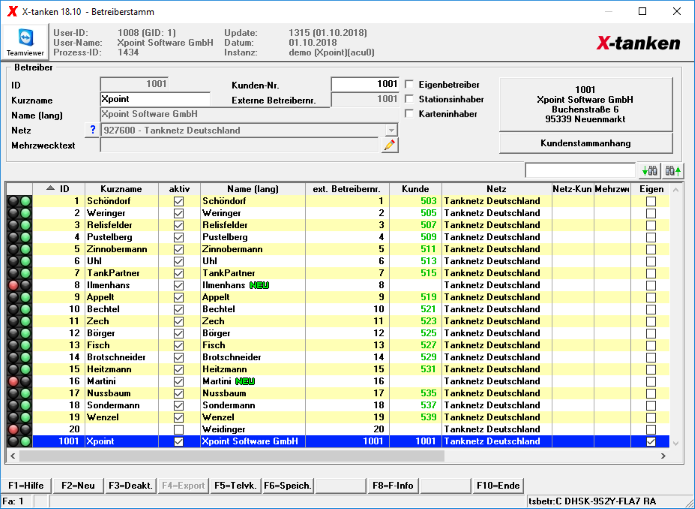The height and width of the screenshot is (509, 695).
Task: Sort table by Kunde column header
Action: [415, 189]
